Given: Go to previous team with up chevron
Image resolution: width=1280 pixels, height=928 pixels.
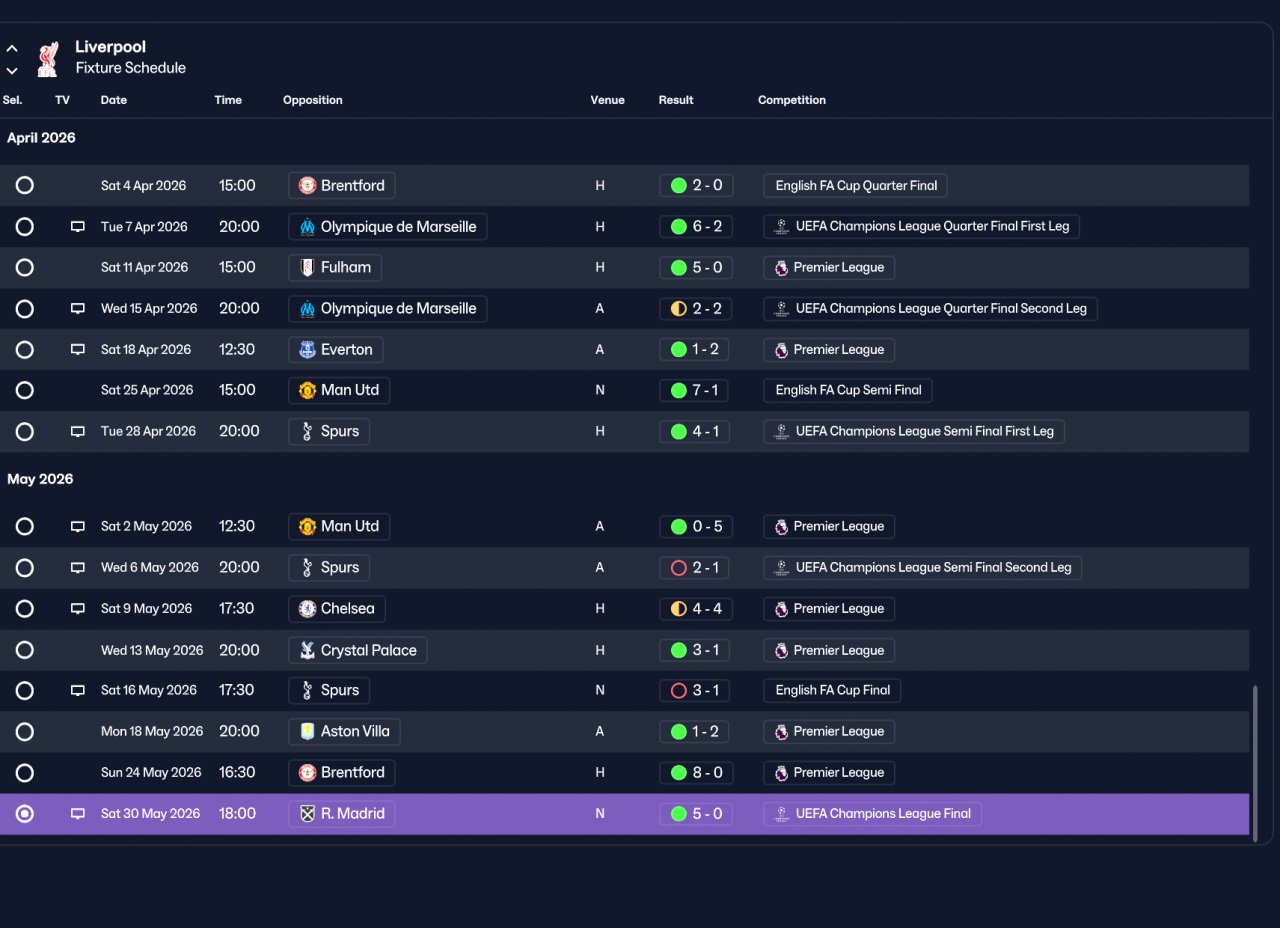Looking at the screenshot, I should tap(12, 48).
